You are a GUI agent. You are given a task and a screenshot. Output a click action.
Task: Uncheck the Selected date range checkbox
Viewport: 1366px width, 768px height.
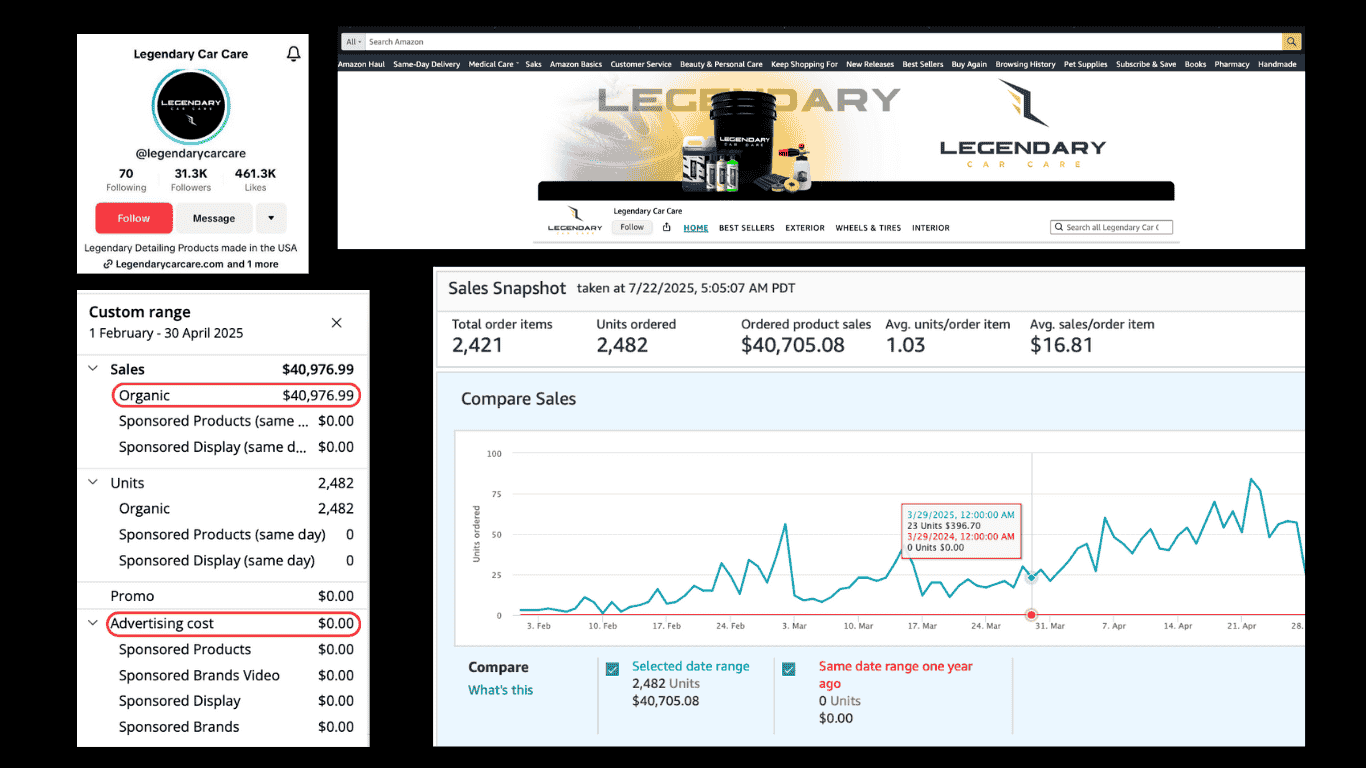(x=612, y=669)
